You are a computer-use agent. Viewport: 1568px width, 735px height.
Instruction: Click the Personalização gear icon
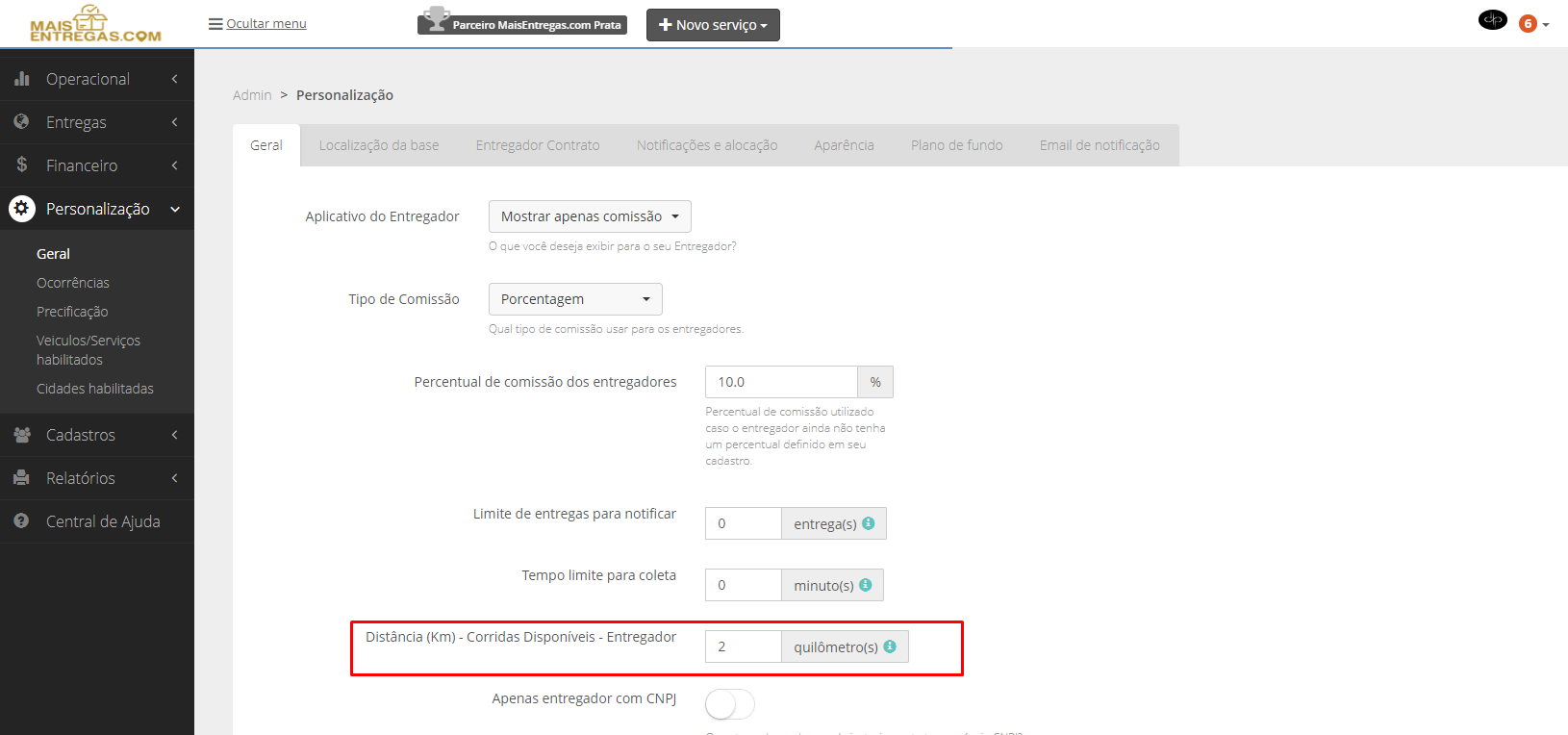pyautogui.click(x=21, y=209)
